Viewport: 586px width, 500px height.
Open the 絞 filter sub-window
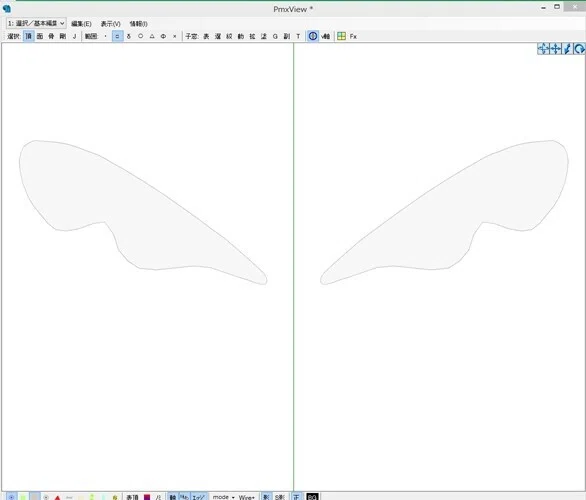point(229,36)
